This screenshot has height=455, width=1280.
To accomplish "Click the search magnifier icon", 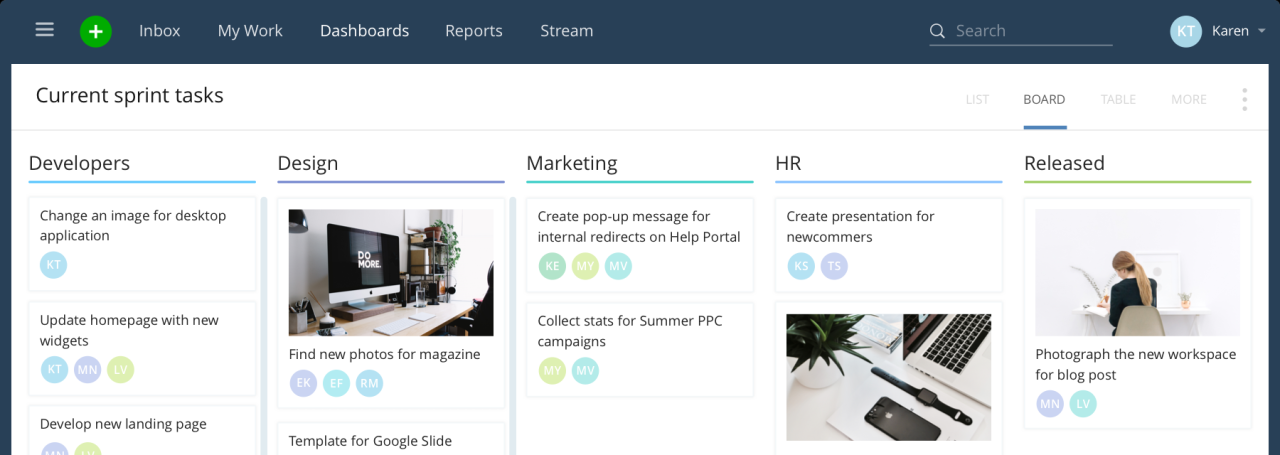I will pyautogui.click(x=937, y=31).
